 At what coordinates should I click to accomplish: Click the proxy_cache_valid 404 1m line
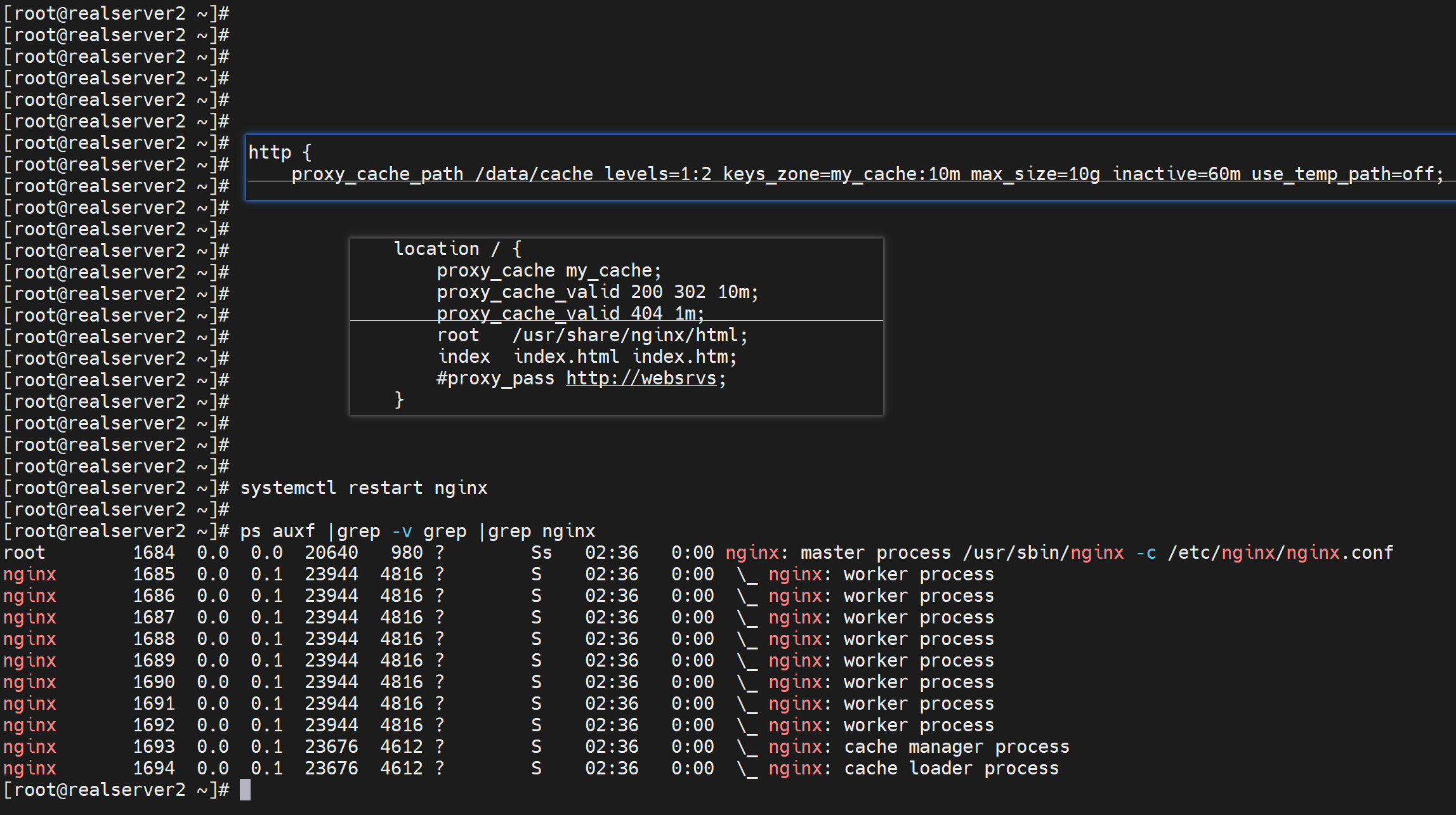coord(570,313)
